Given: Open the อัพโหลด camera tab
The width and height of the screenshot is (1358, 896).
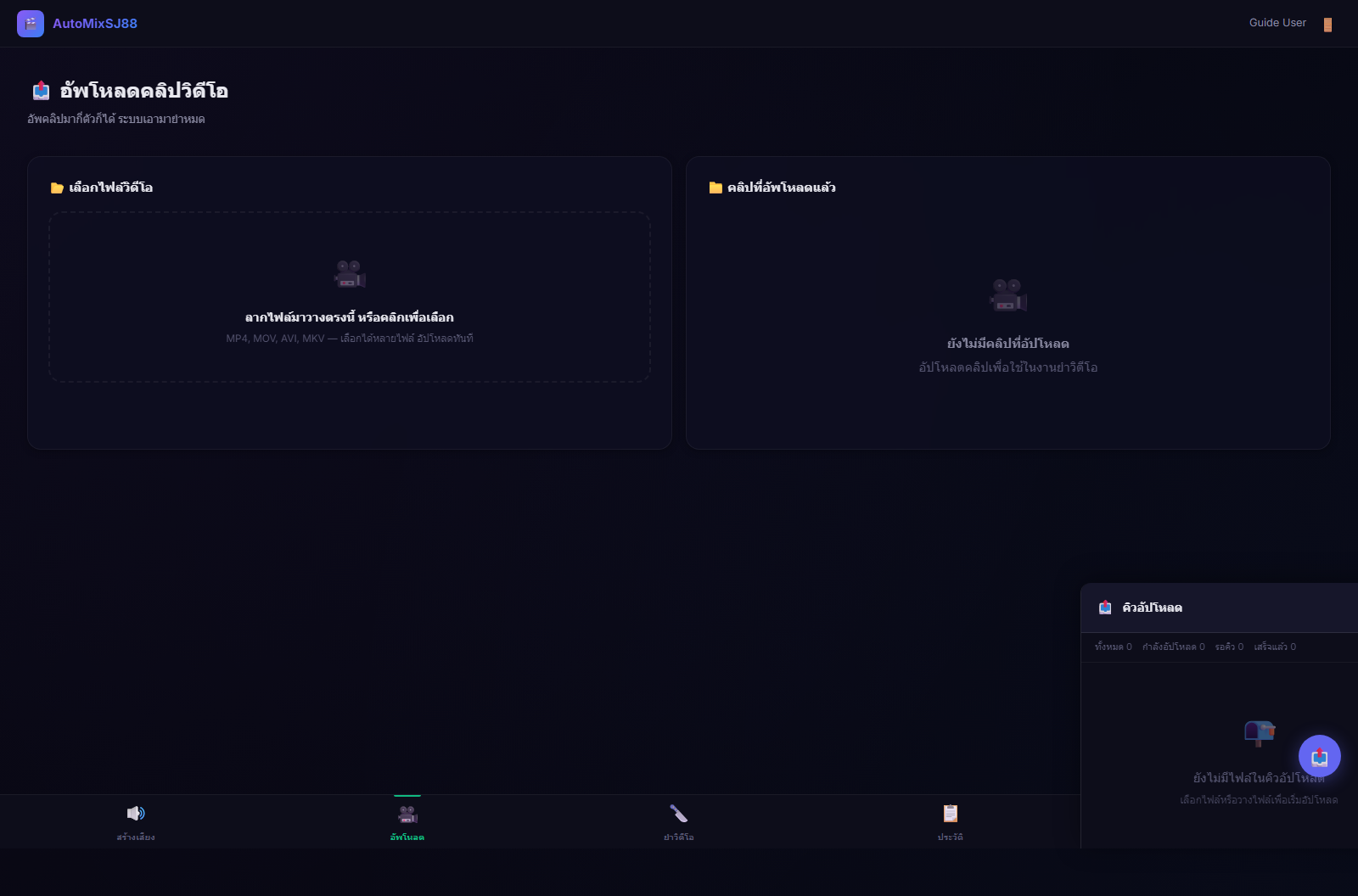Looking at the screenshot, I should (x=407, y=822).
